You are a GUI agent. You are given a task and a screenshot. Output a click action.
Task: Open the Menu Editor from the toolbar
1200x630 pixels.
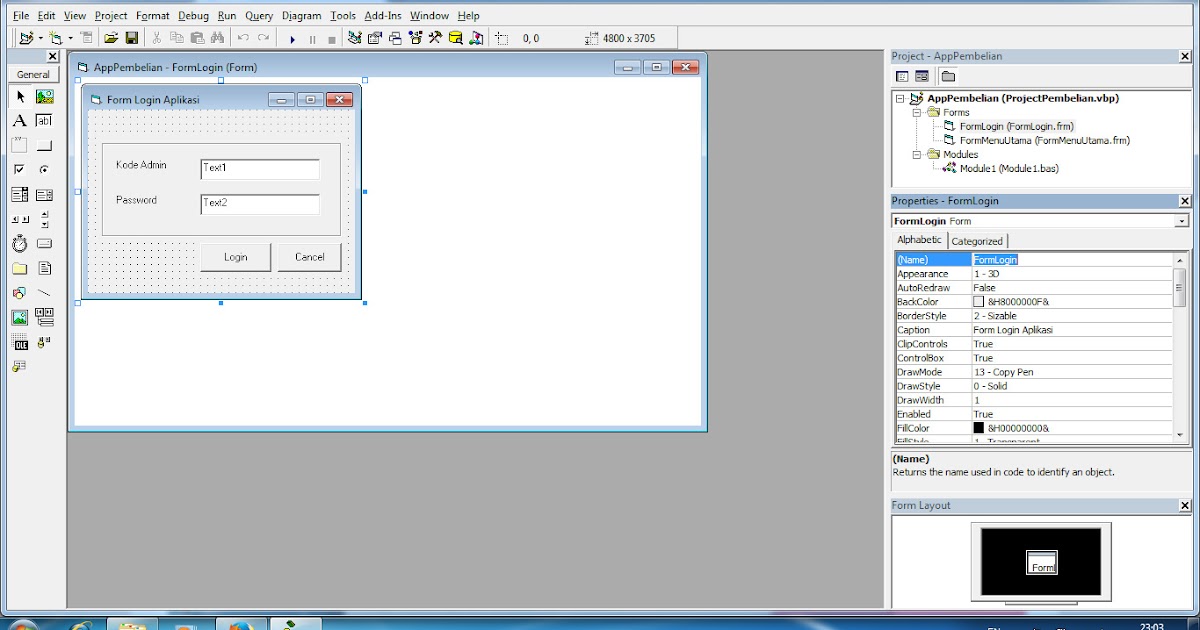pos(87,37)
